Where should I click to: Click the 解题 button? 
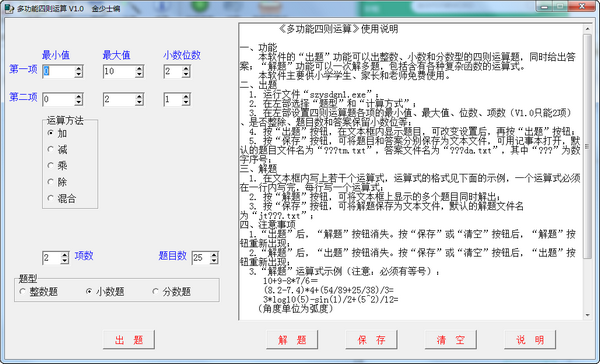(292, 340)
